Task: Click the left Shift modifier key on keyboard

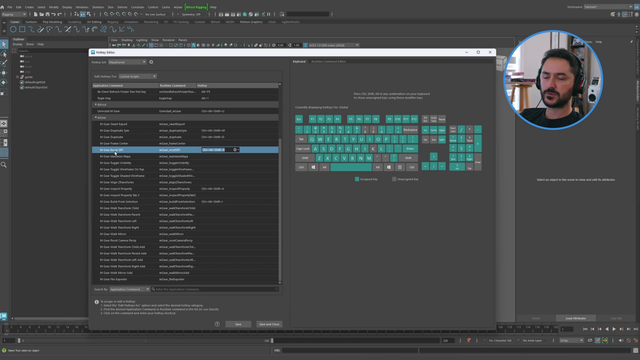Action: (305, 158)
